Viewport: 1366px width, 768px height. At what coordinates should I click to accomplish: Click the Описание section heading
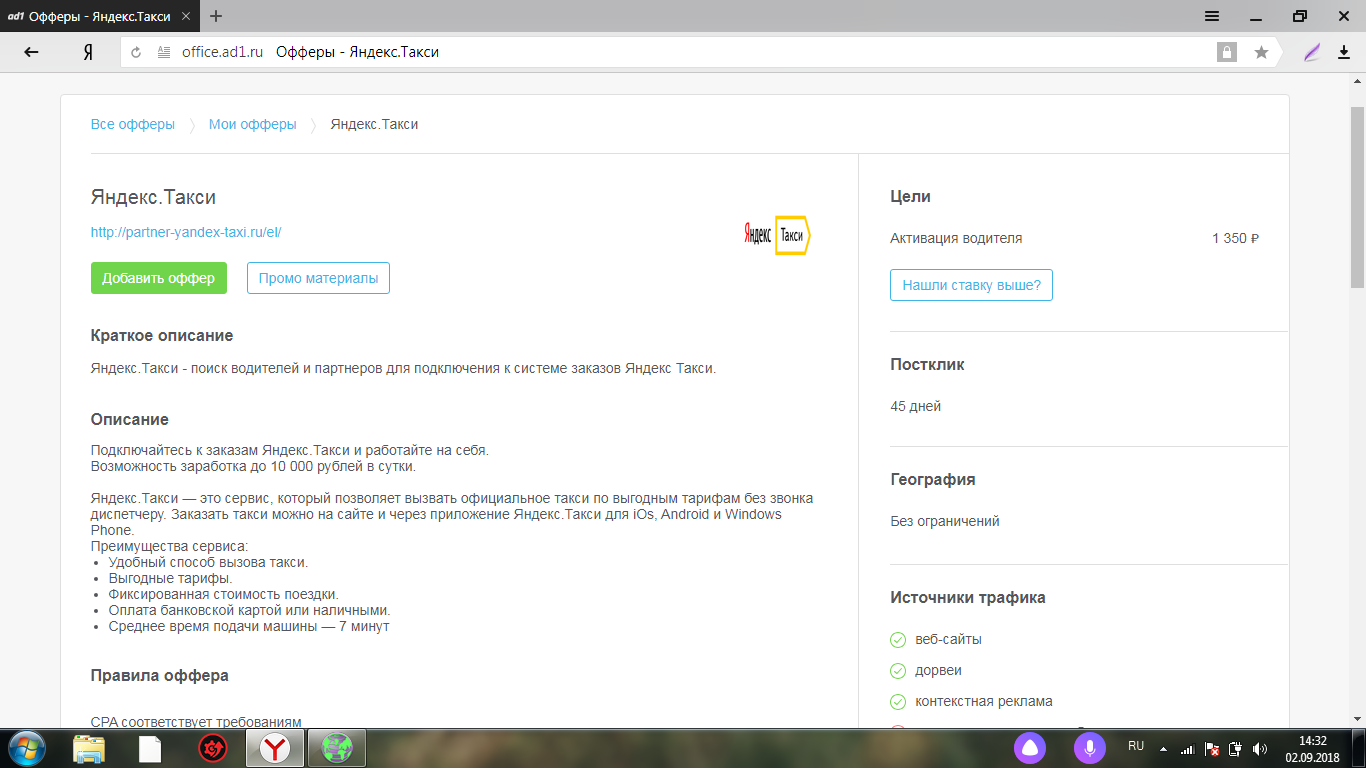[x=130, y=420]
